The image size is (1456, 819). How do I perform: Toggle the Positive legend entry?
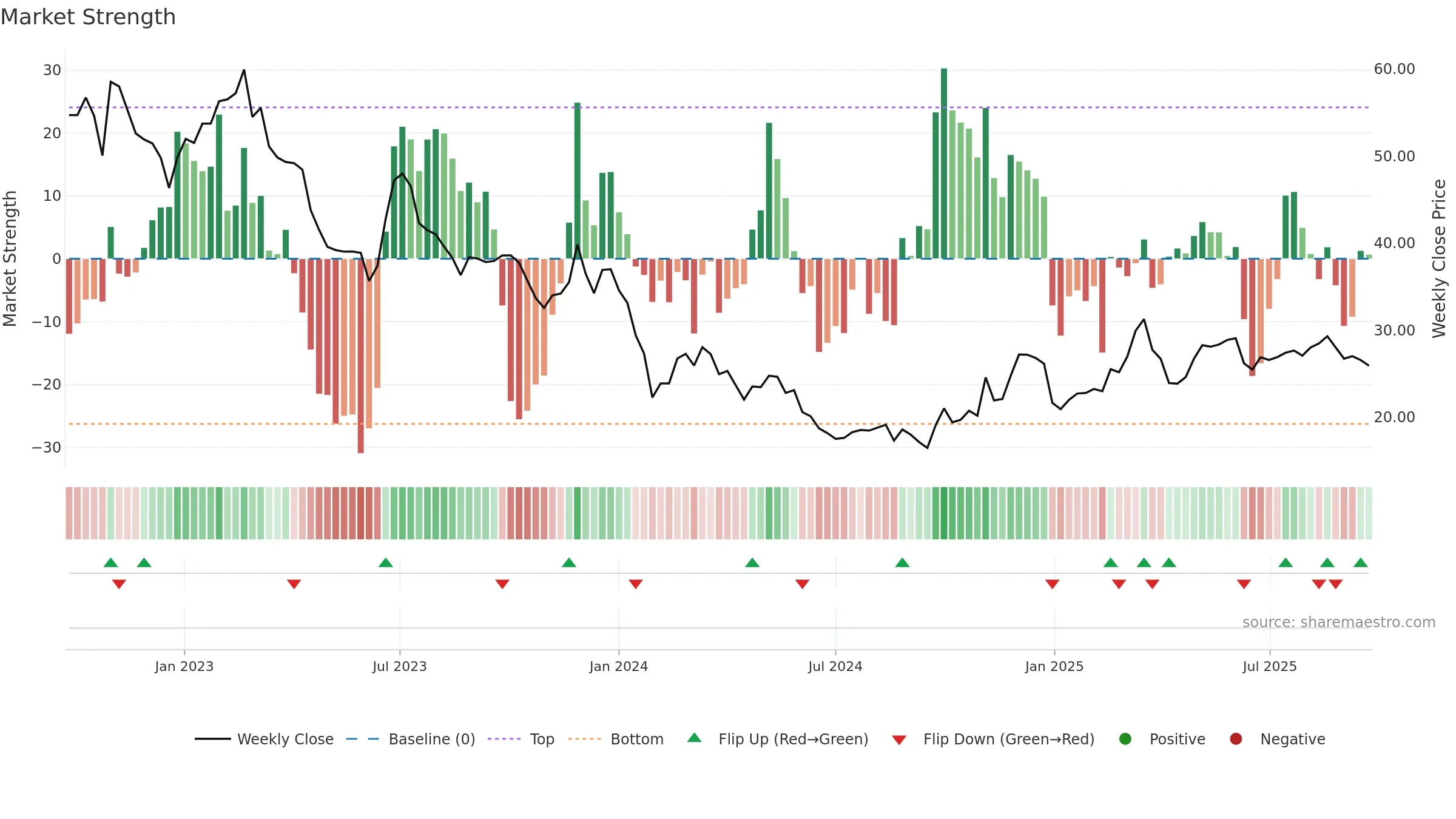point(1162,739)
